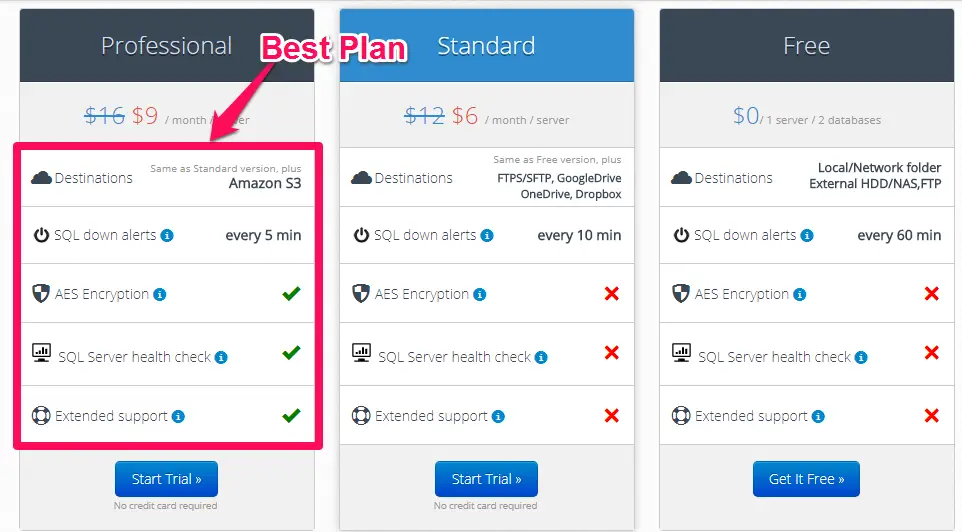This screenshot has width=962, height=532.
Task: Click info icon beside Professional Extended support
Action: pyautogui.click(x=178, y=417)
